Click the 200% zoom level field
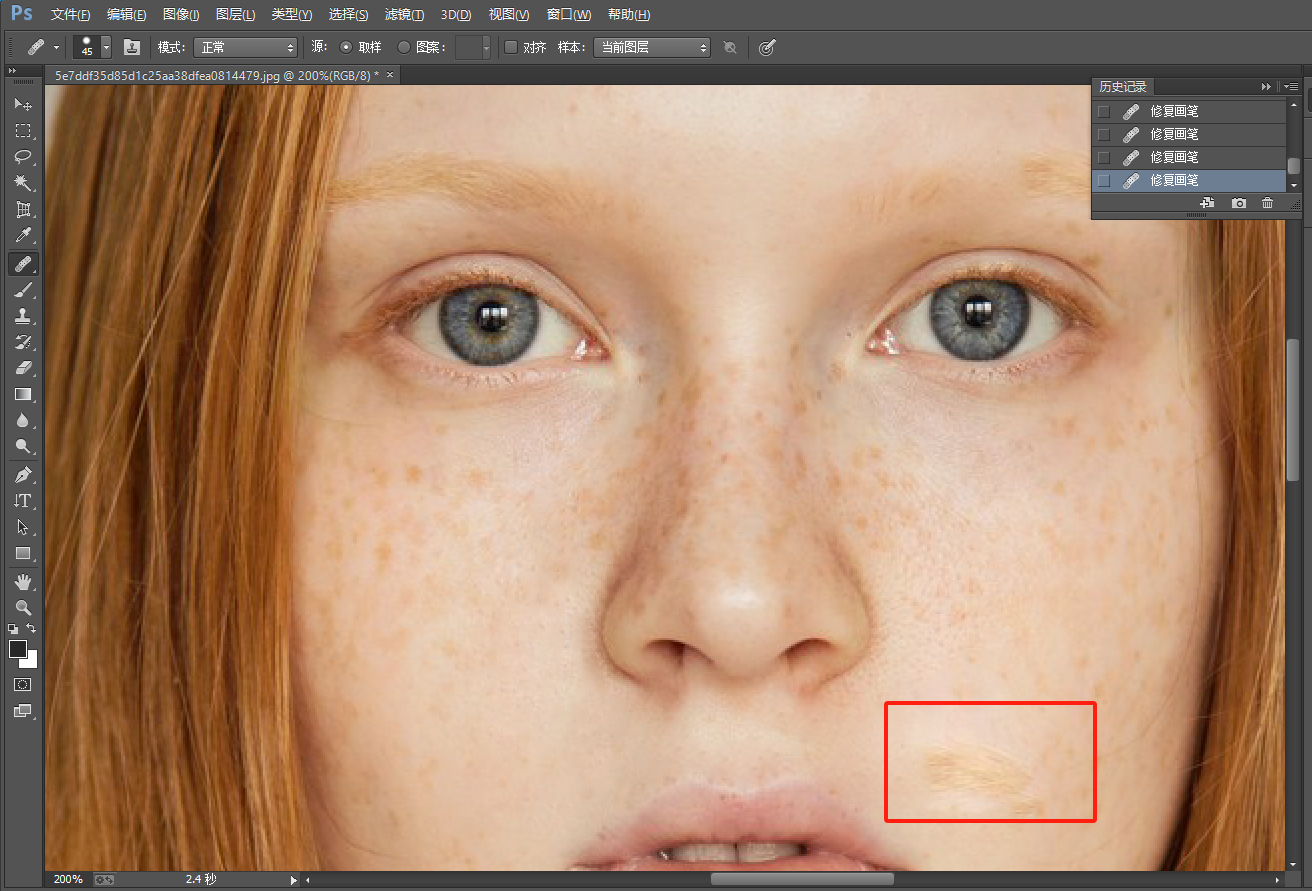The image size is (1312, 891). 68,879
